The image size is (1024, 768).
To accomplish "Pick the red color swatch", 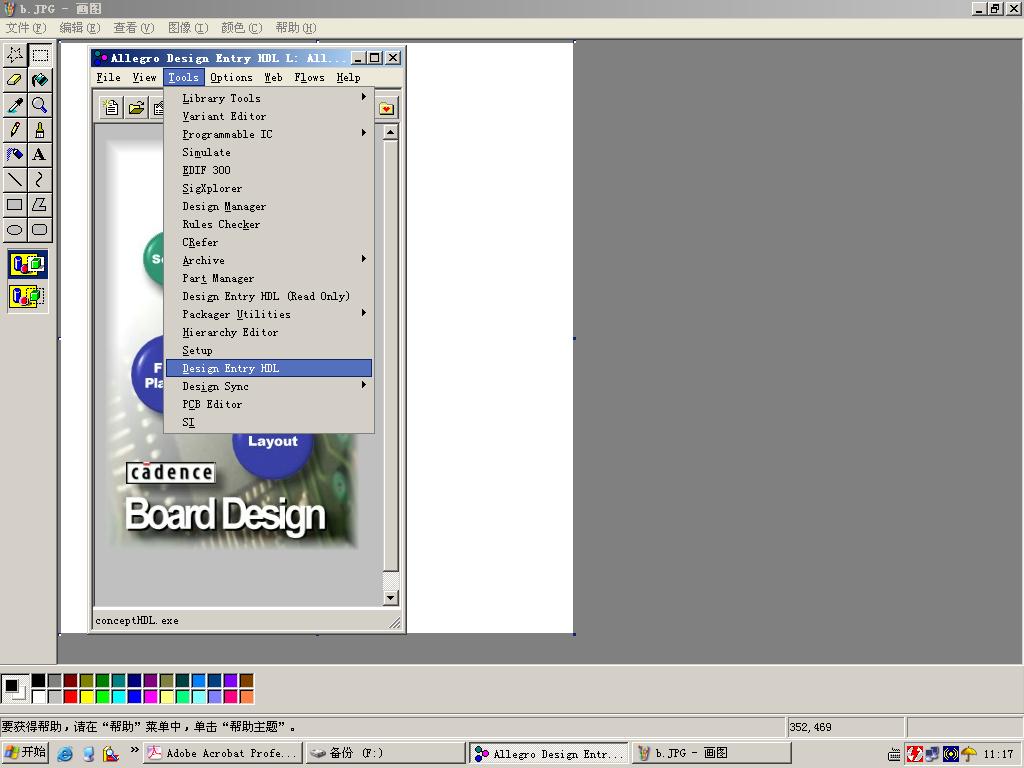I will pos(71,697).
